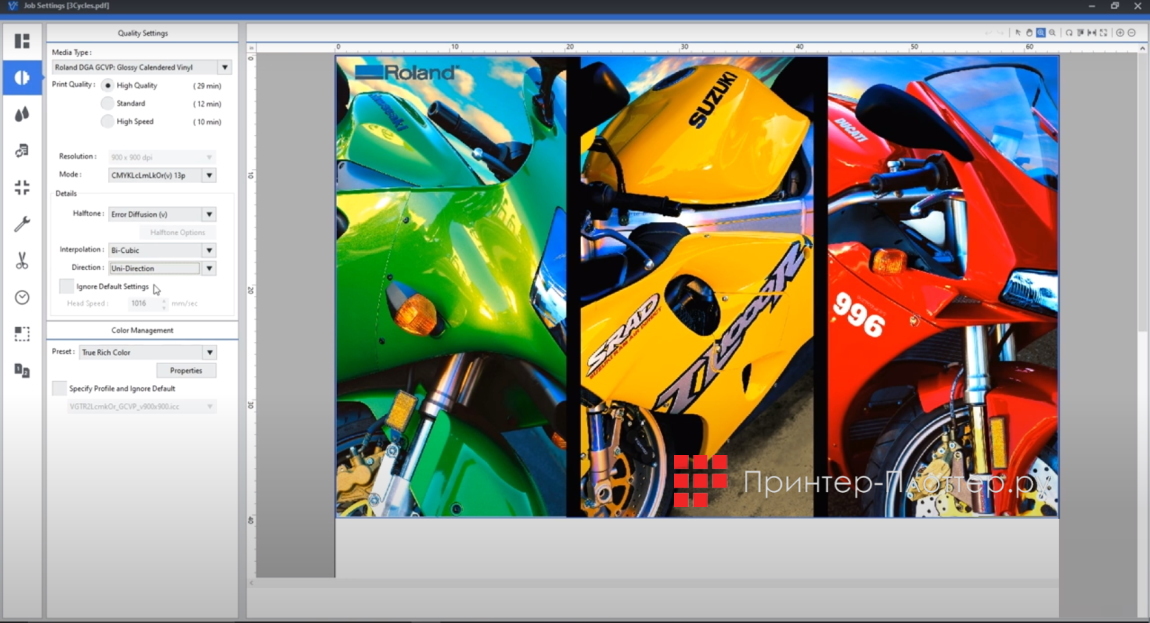Open the Layout settings icon in sidebar
This screenshot has height=623, width=1150.
click(22, 41)
